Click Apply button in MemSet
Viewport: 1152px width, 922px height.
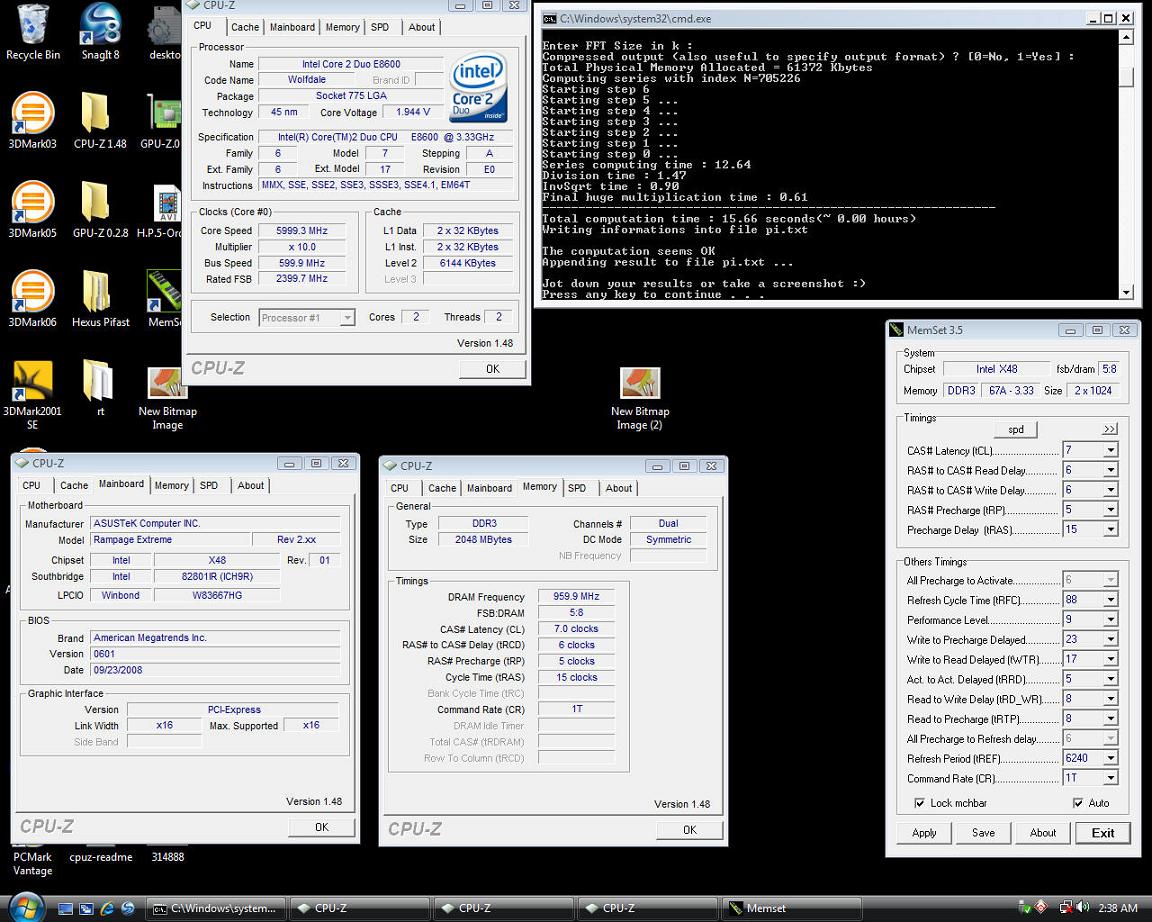924,832
